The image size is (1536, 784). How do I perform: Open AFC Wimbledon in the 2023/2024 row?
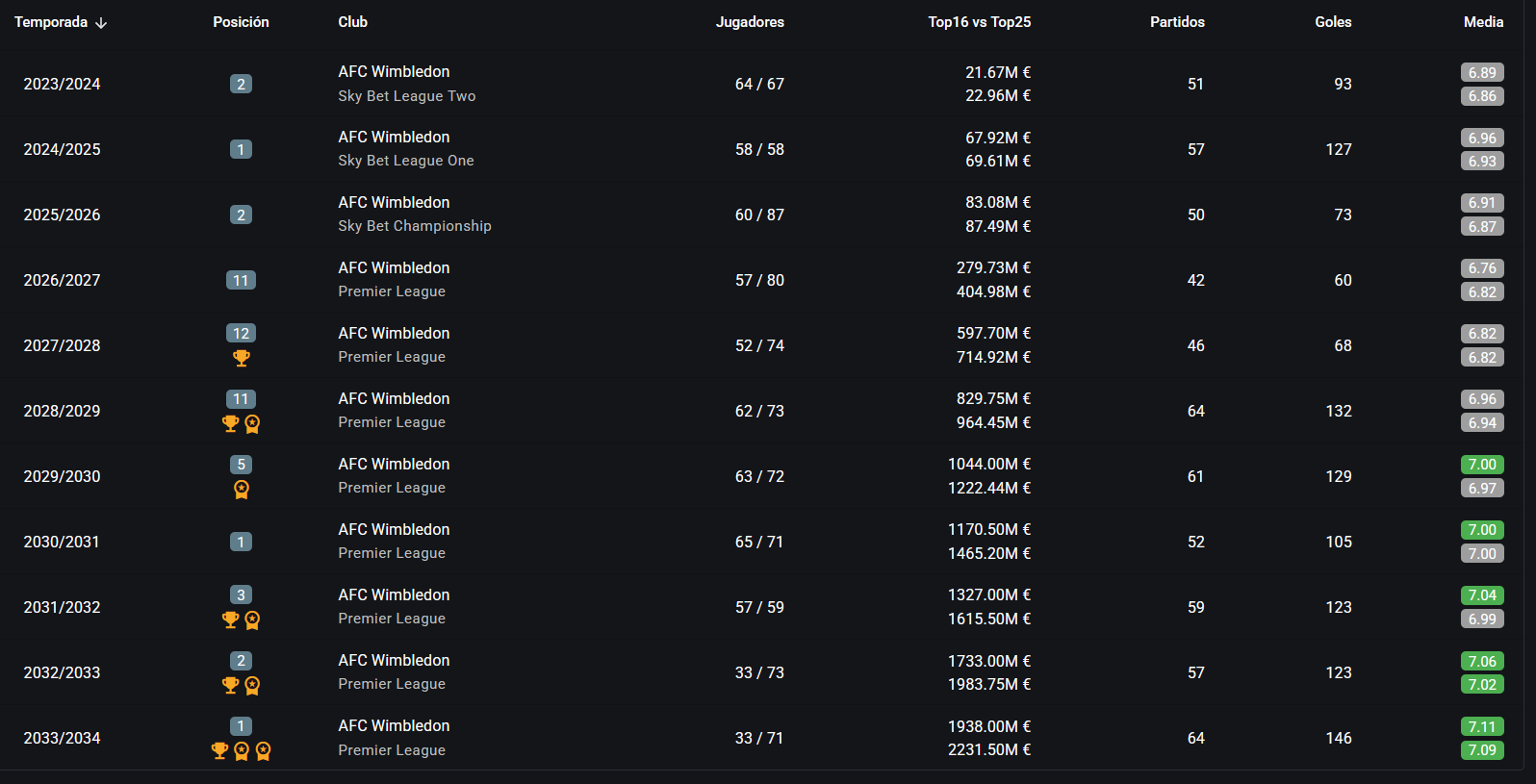pos(394,72)
